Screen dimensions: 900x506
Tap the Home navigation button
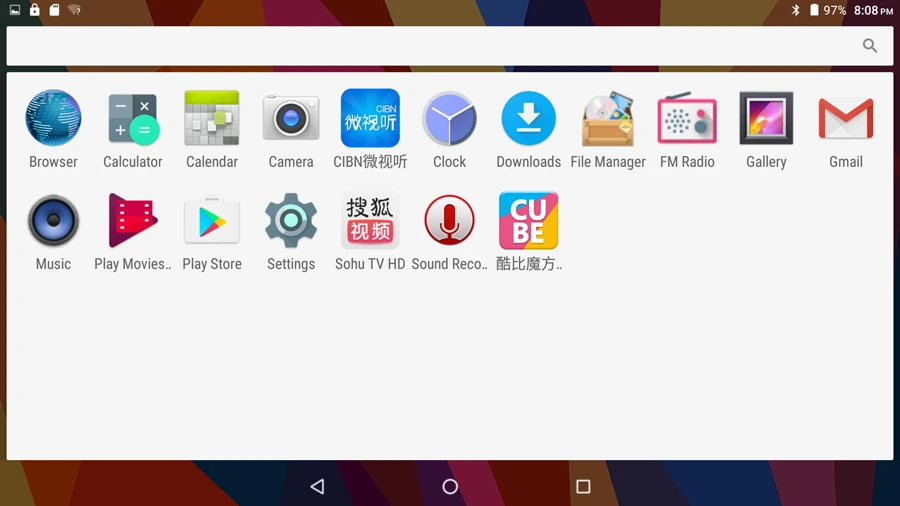click(450, 486)
